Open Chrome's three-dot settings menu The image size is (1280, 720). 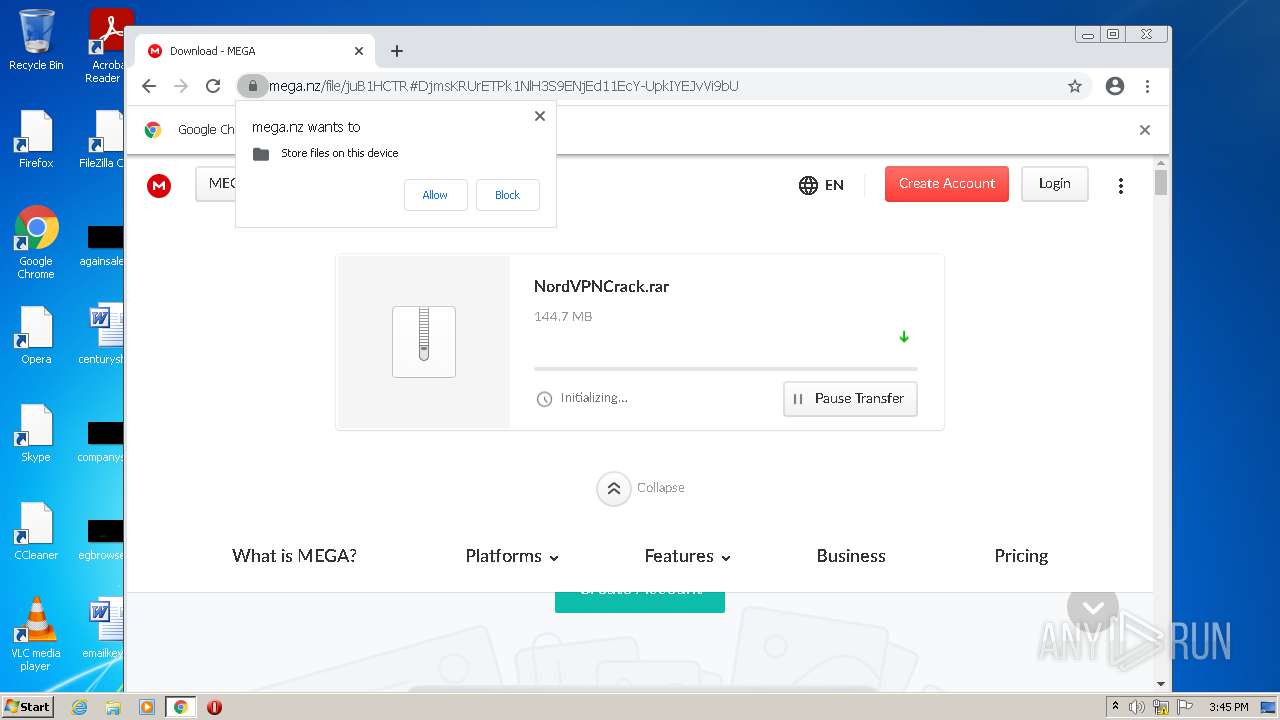point(1147,86)
